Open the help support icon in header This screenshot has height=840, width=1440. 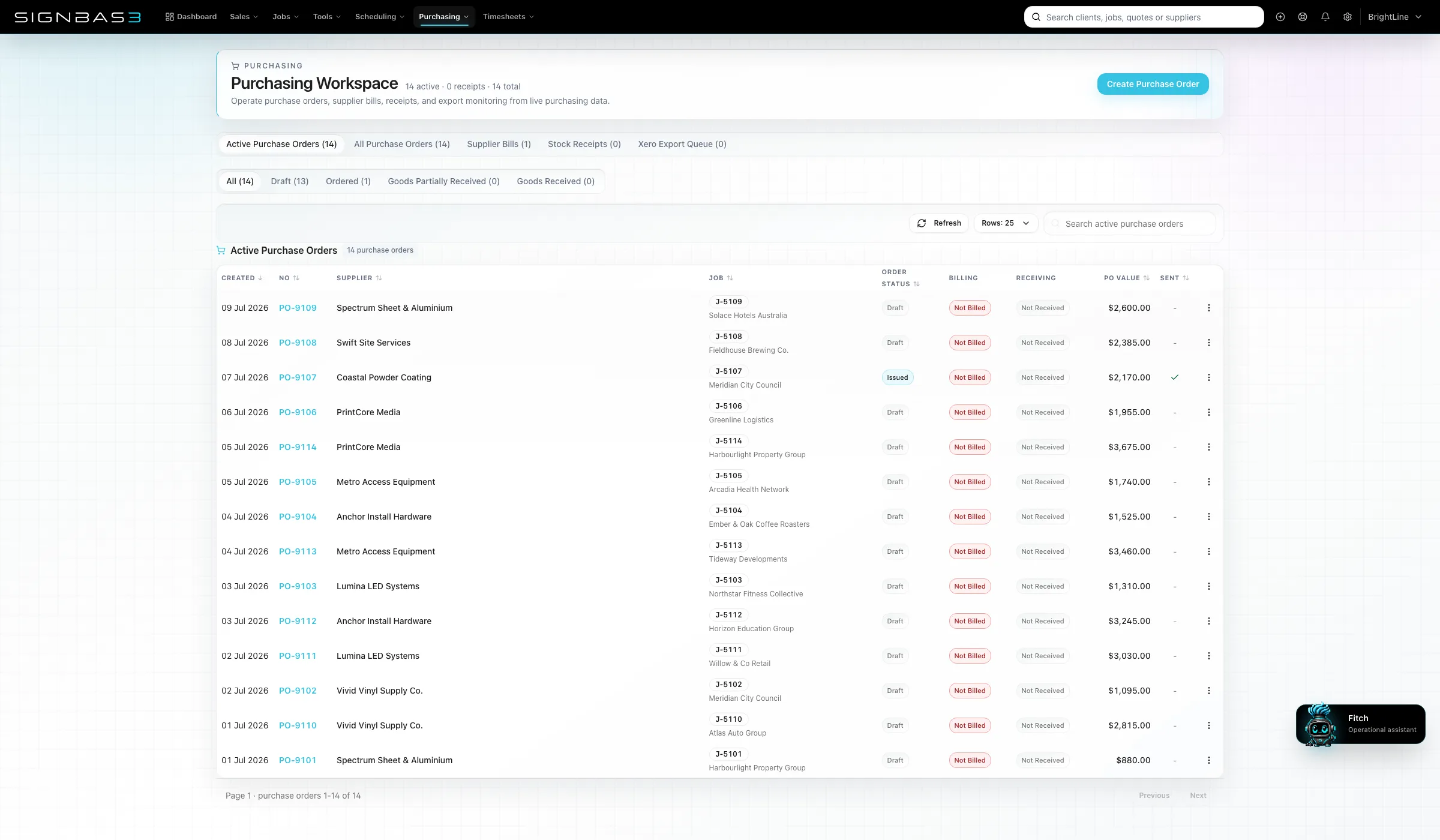pyautogui.click(x=1303, y=17)
